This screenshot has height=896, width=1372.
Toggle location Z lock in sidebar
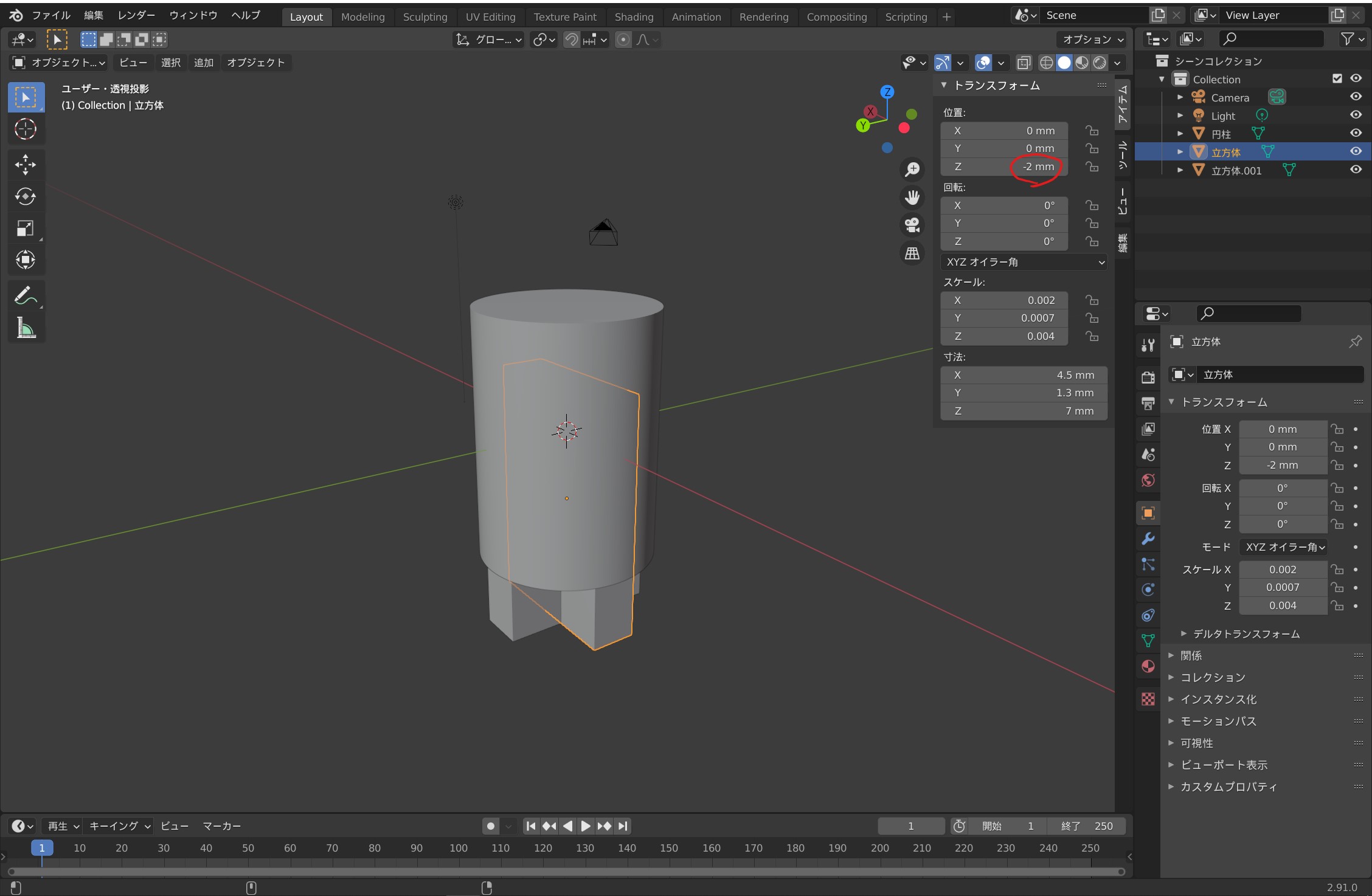[1092, 167]
